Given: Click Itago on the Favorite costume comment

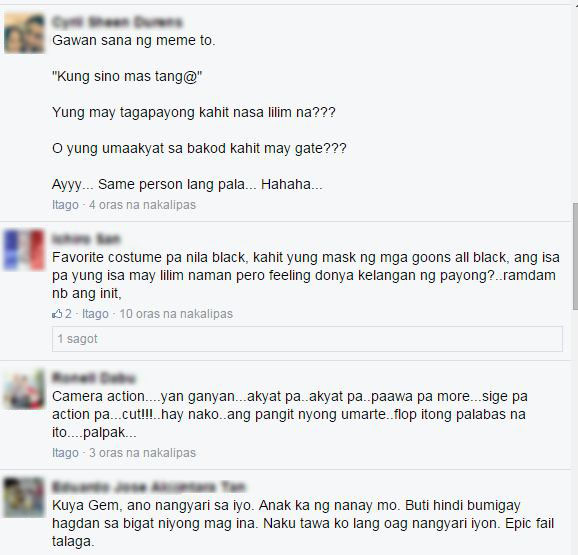Looking at the screenshot, I should 95,314.
